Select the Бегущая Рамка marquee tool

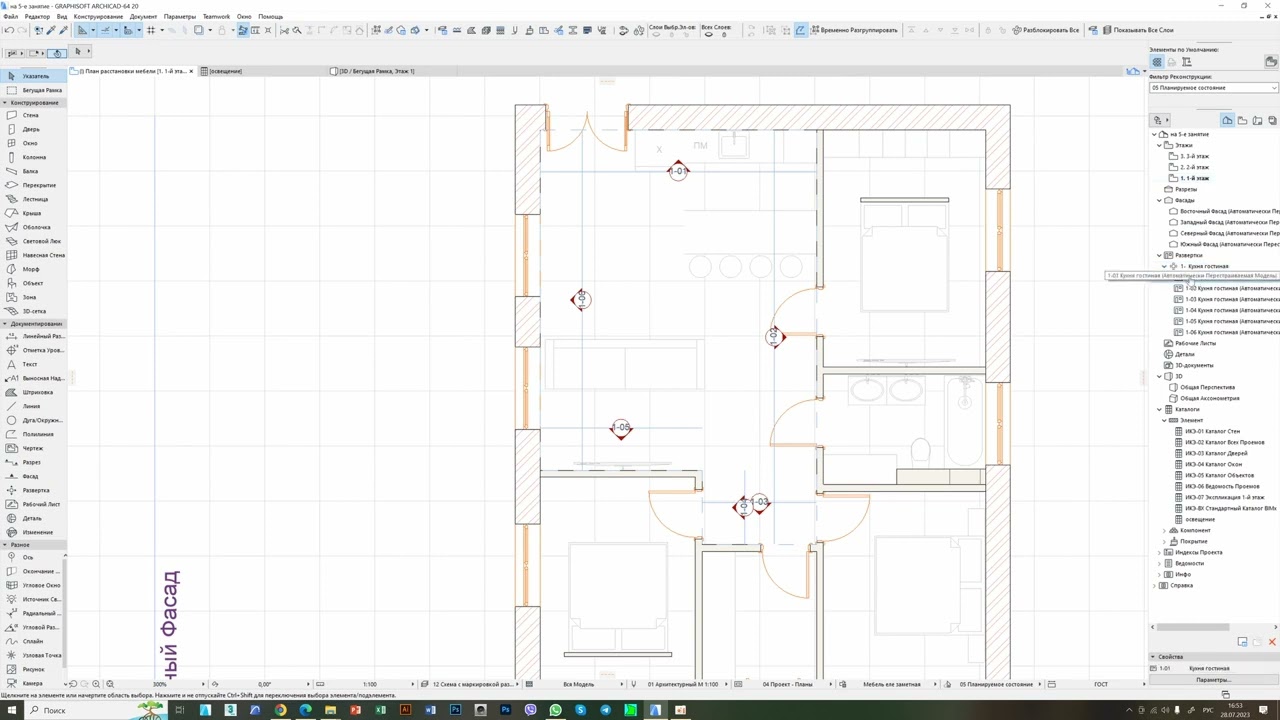point(34,90)
